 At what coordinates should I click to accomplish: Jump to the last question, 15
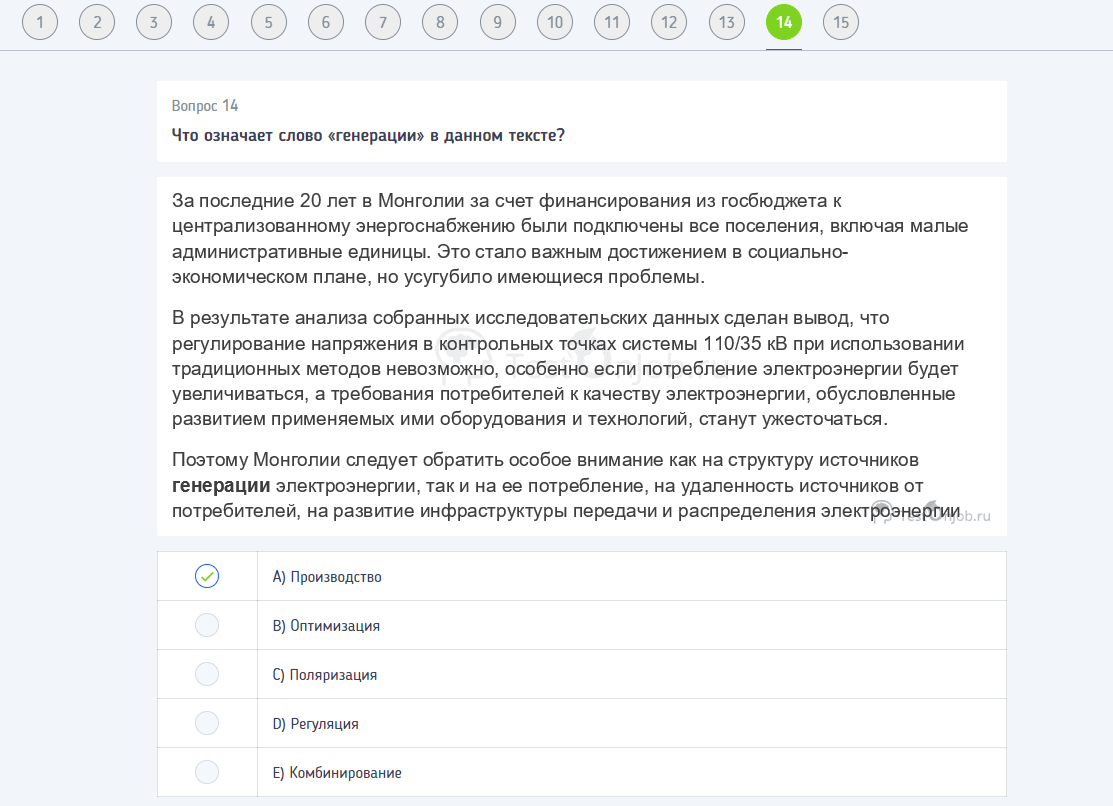(840, 21)
